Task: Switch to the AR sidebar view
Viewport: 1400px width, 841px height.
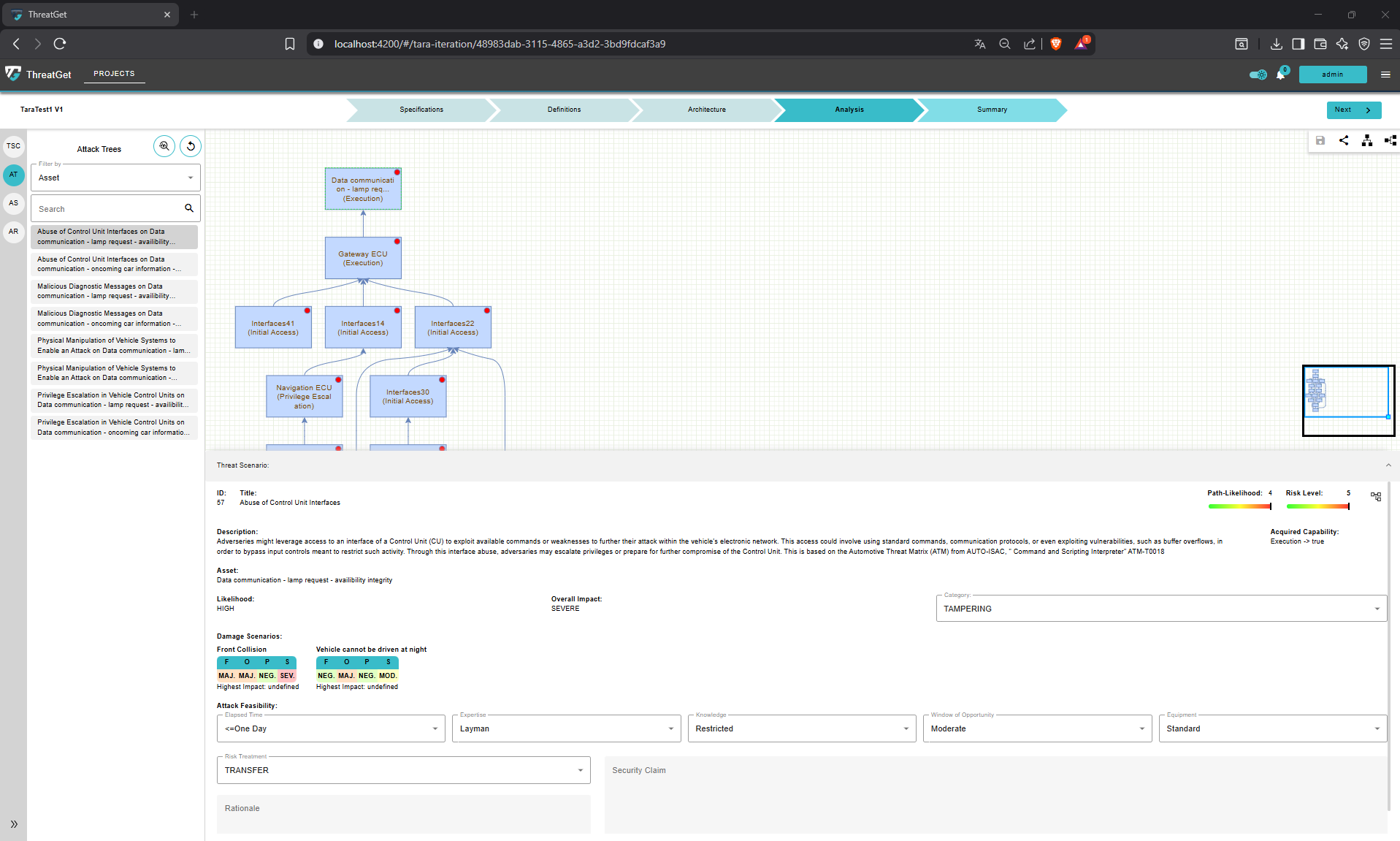Action: coord(13,232)
